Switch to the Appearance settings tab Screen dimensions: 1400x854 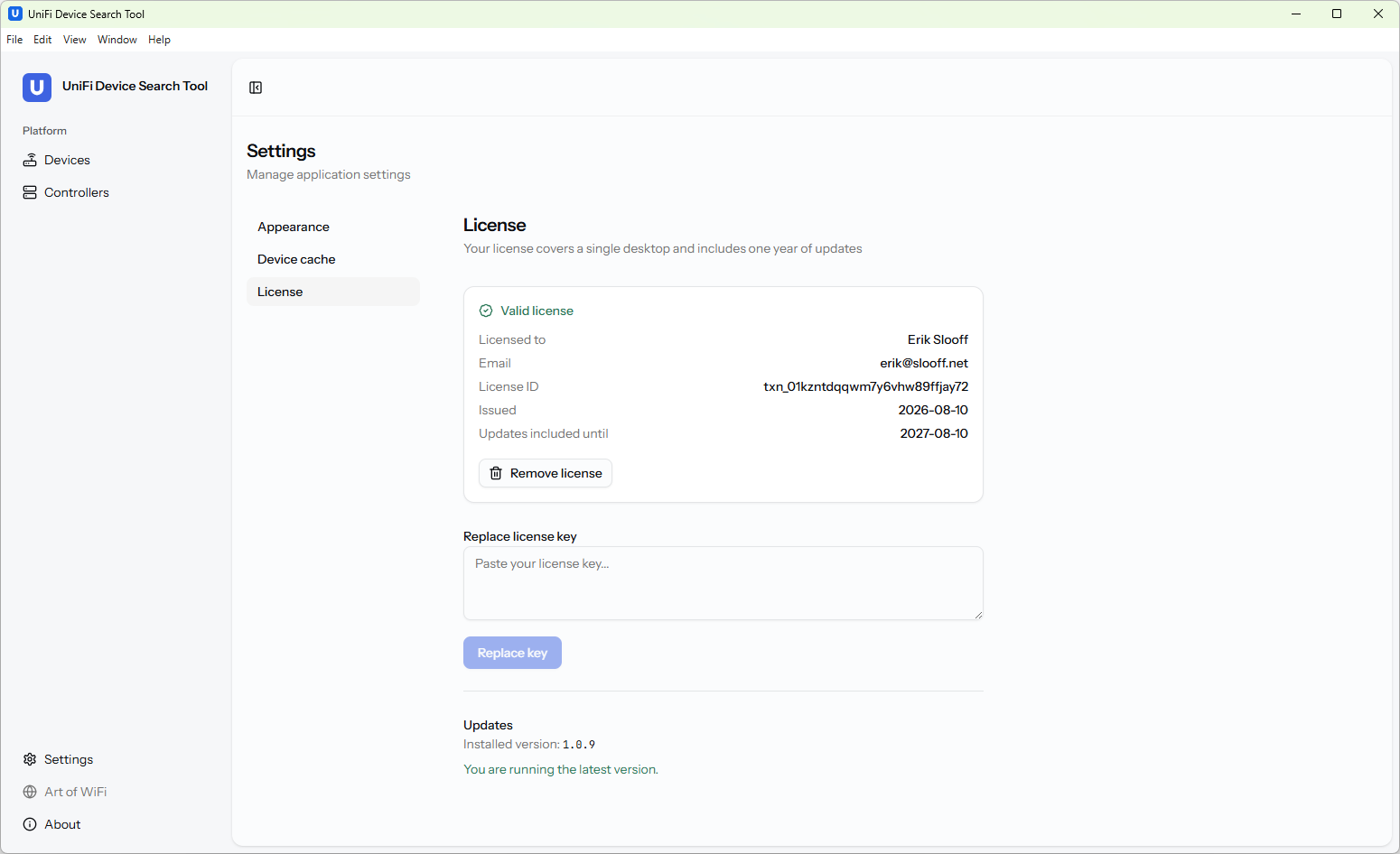(x=333, y=227)
